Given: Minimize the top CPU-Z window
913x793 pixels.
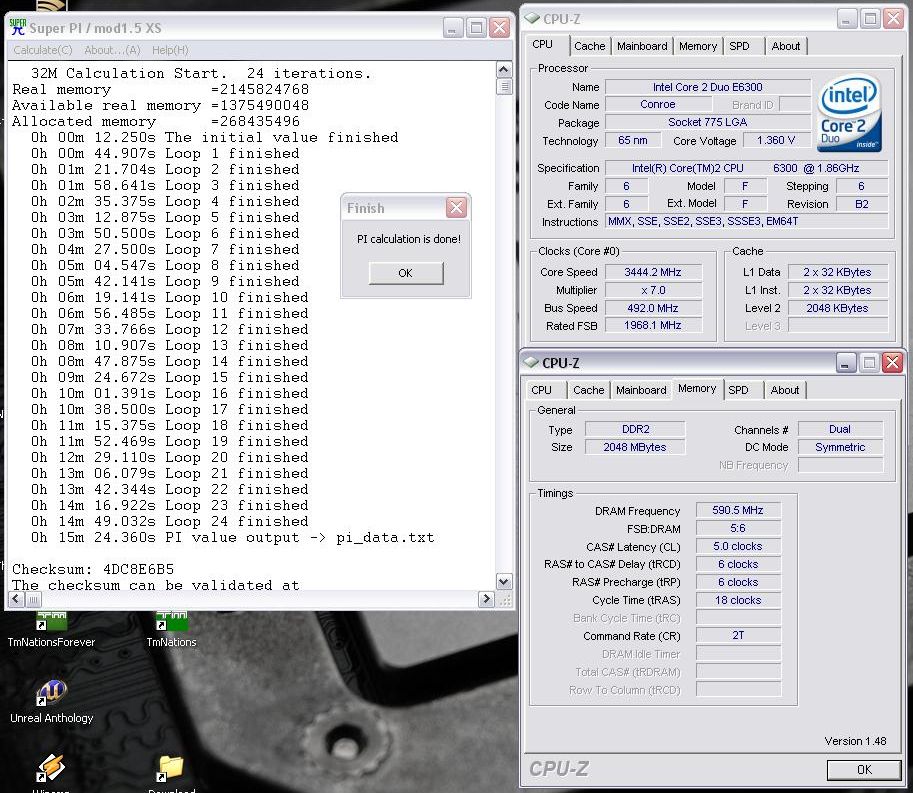Looking at the screenshot, I should (846, 19).
